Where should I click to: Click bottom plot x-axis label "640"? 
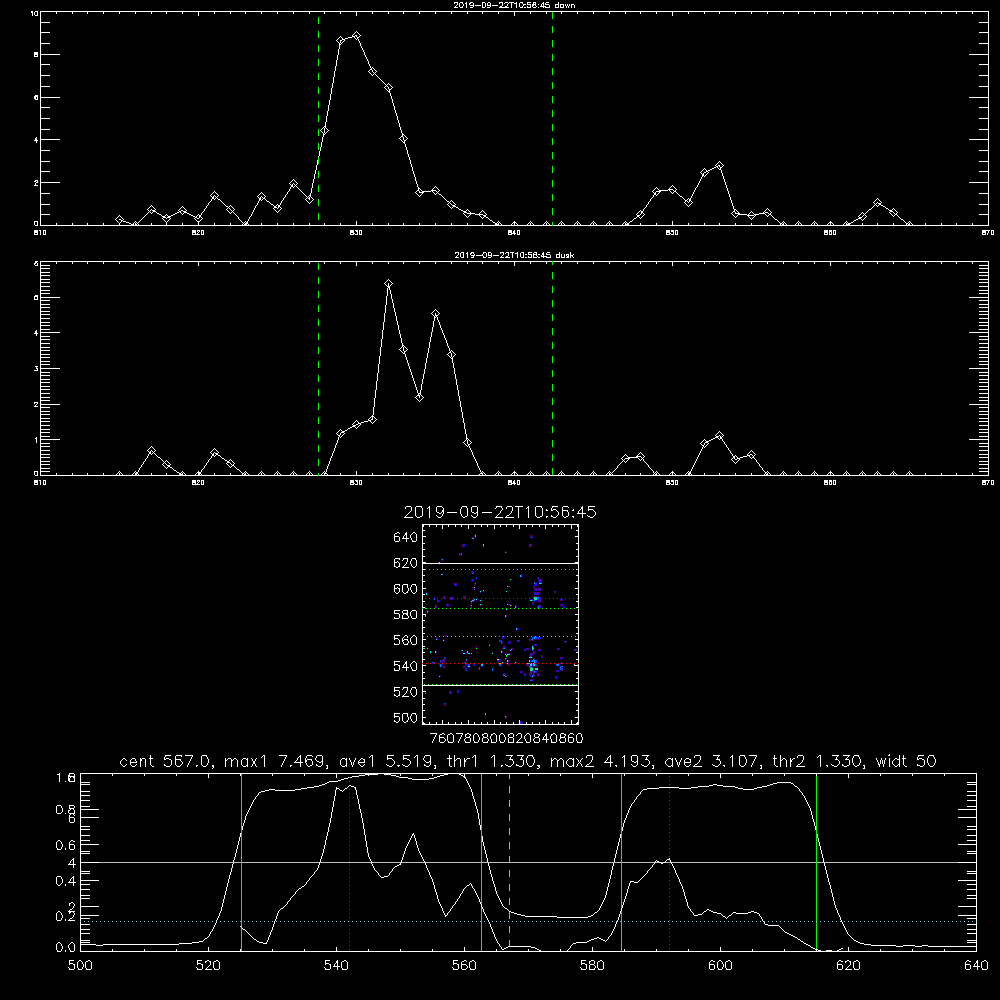click(976, 966)
